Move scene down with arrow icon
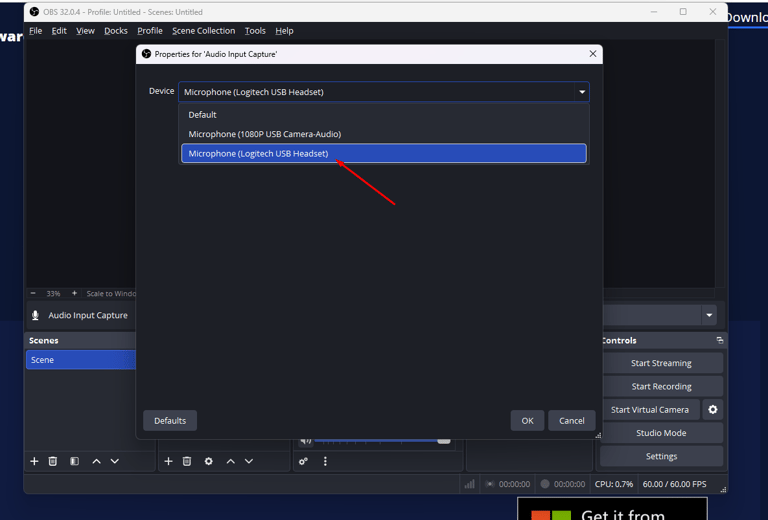This screenshot has height=520, width=768. pyautogui.click(x=115, y=461)
